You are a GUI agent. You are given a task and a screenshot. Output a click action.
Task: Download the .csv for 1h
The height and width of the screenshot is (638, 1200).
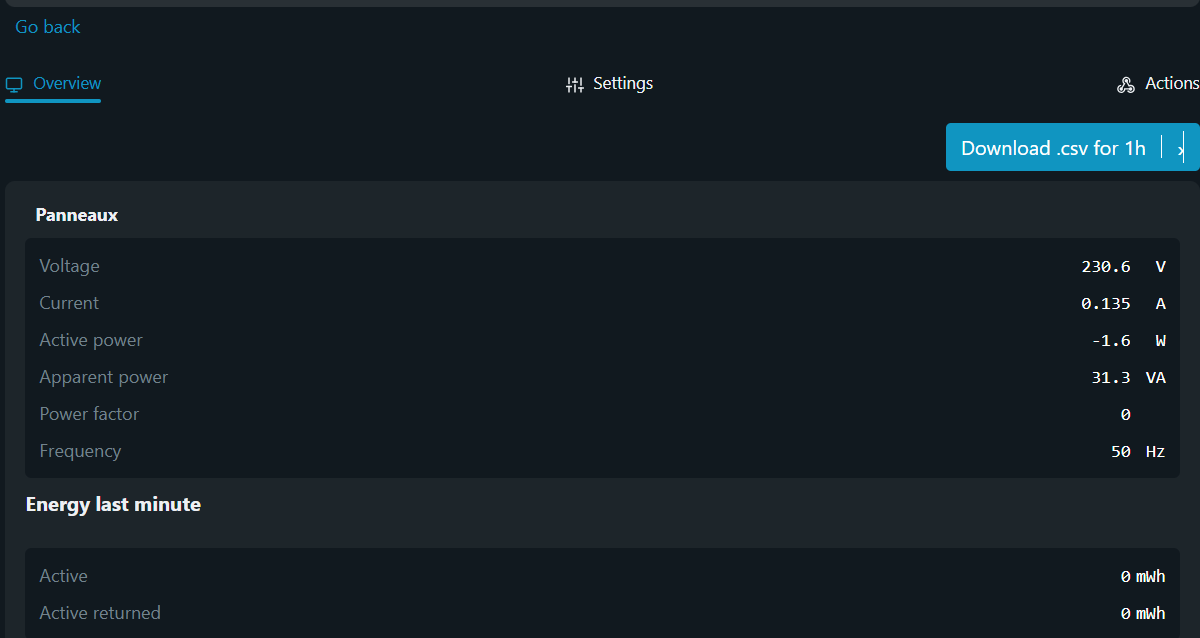(x=1053, y=148)
